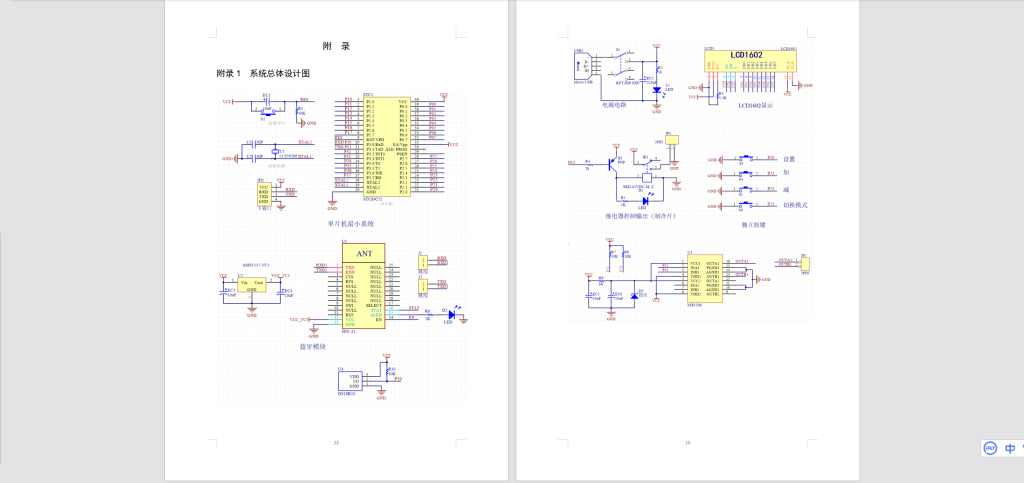This screenshot has width=1024, height=483.
Task: Click the 独立按键 caption
Action: click(753, 225)
